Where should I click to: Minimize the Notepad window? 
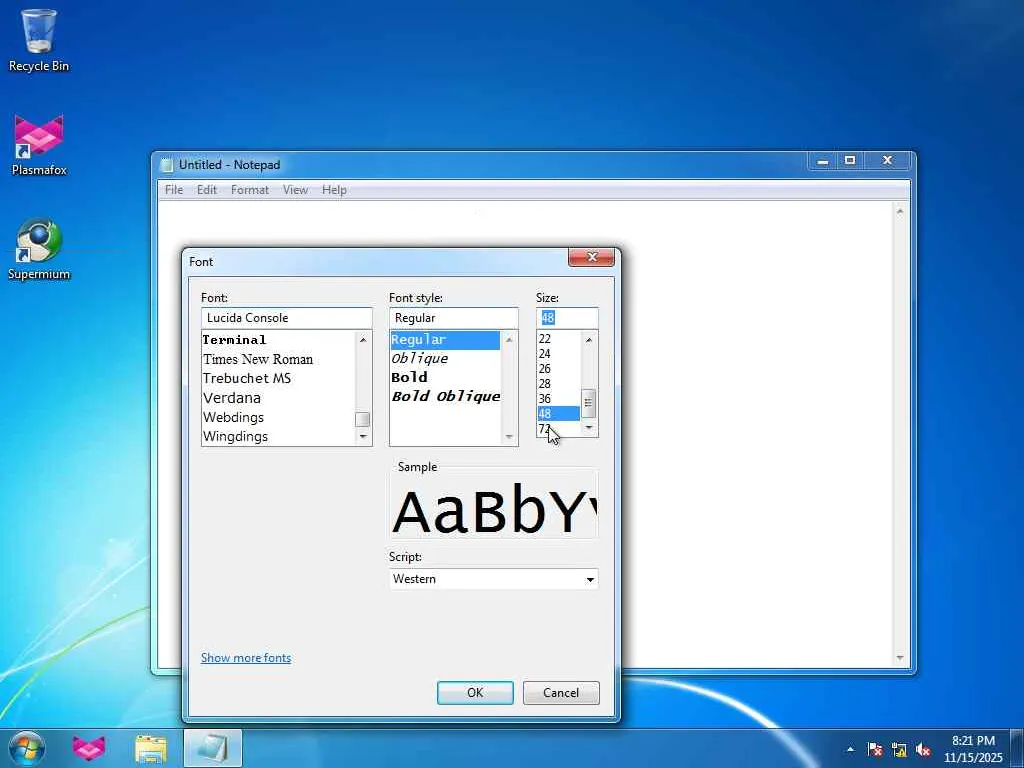(823, 161)
